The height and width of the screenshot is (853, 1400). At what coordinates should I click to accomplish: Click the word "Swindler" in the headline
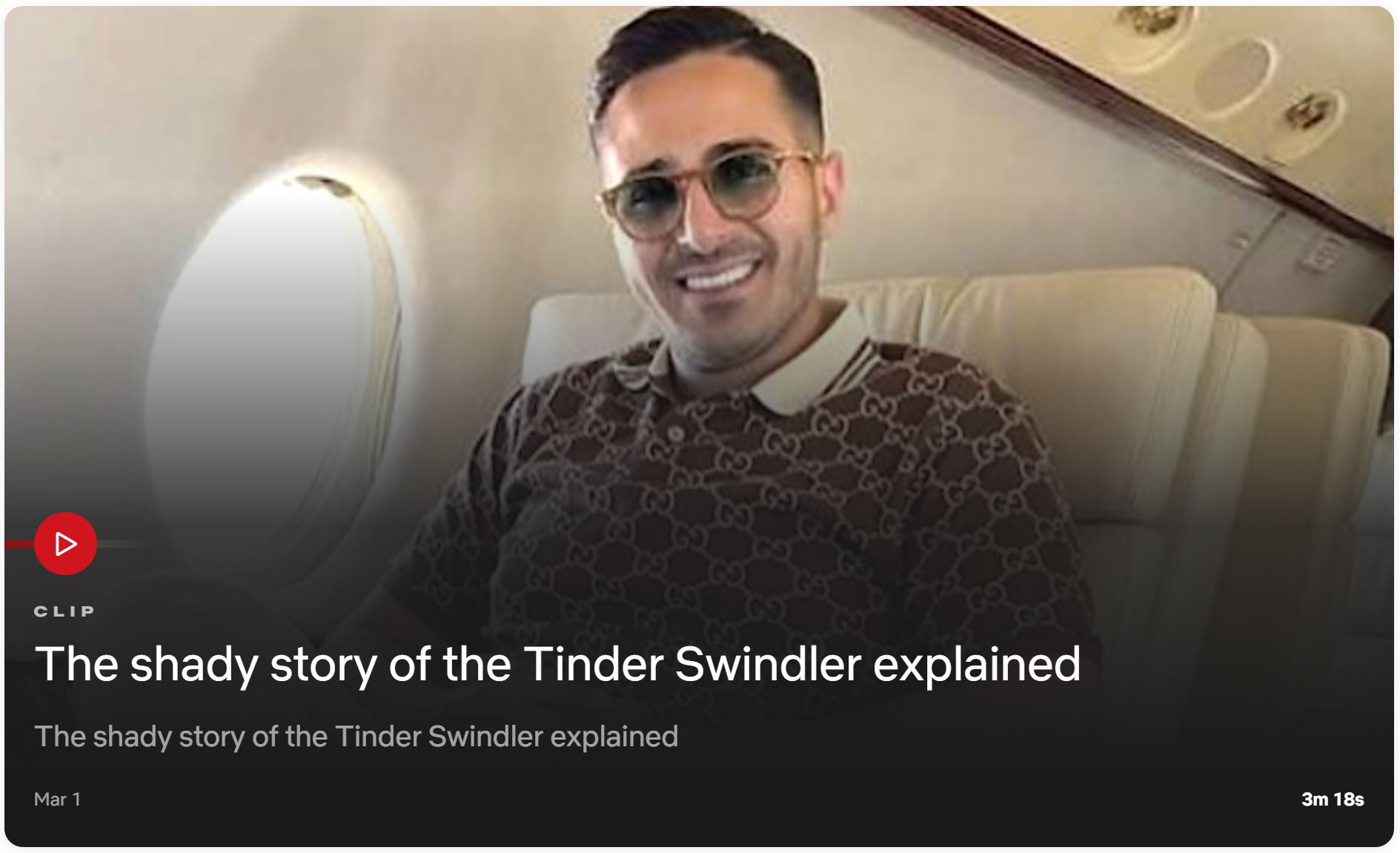click(x=767, y=663)
